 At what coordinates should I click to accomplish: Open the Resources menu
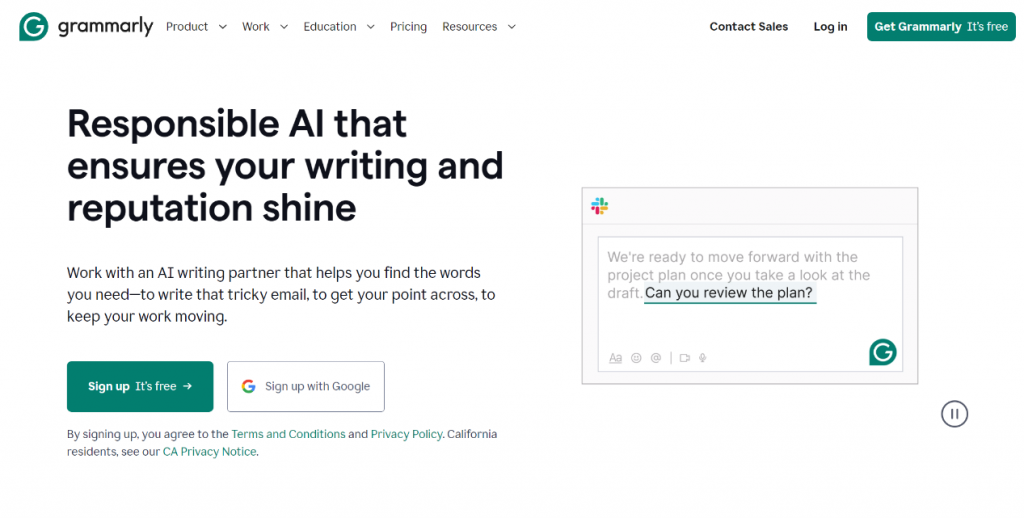pos(479,27)
